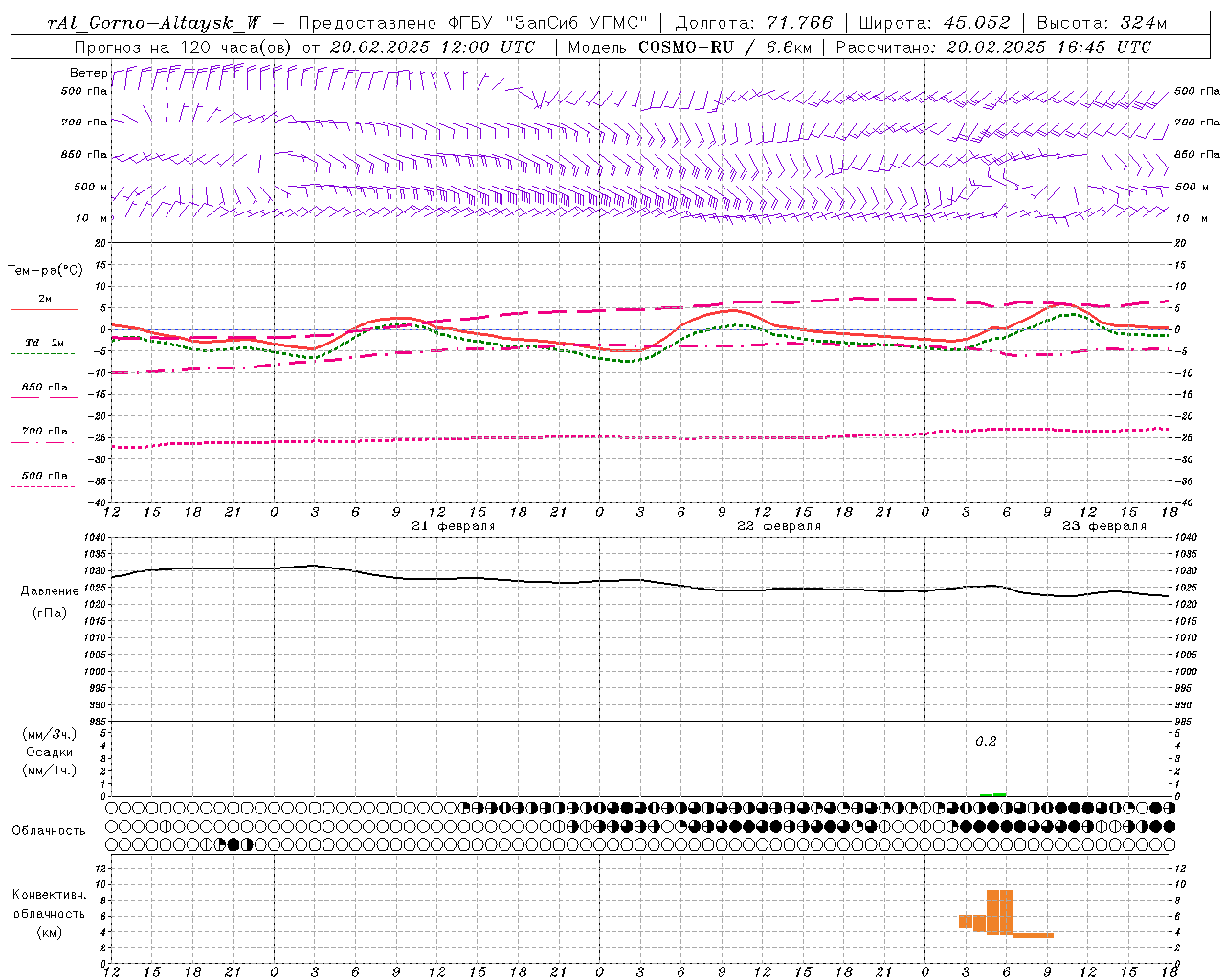Click the 21 февраля date label
This screenshot has width=1225, height=980.
click(454, 526)
